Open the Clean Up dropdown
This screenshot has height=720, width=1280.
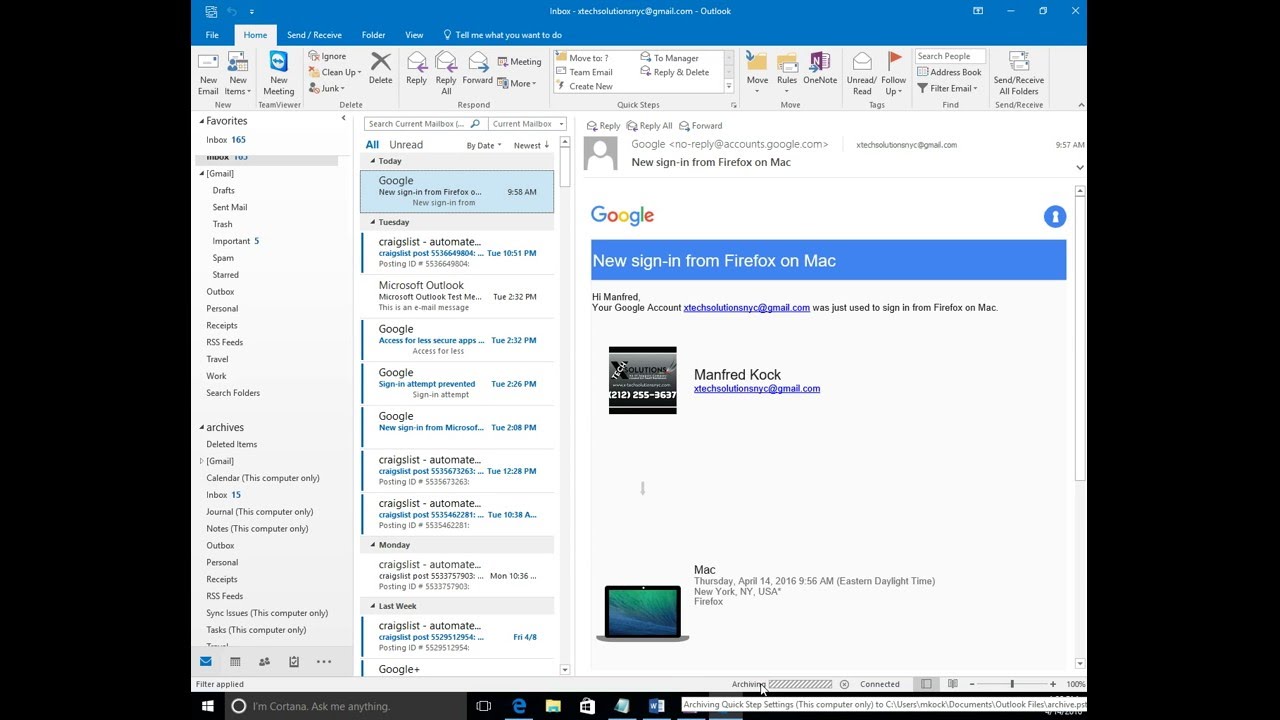click(x=335, y=72)
